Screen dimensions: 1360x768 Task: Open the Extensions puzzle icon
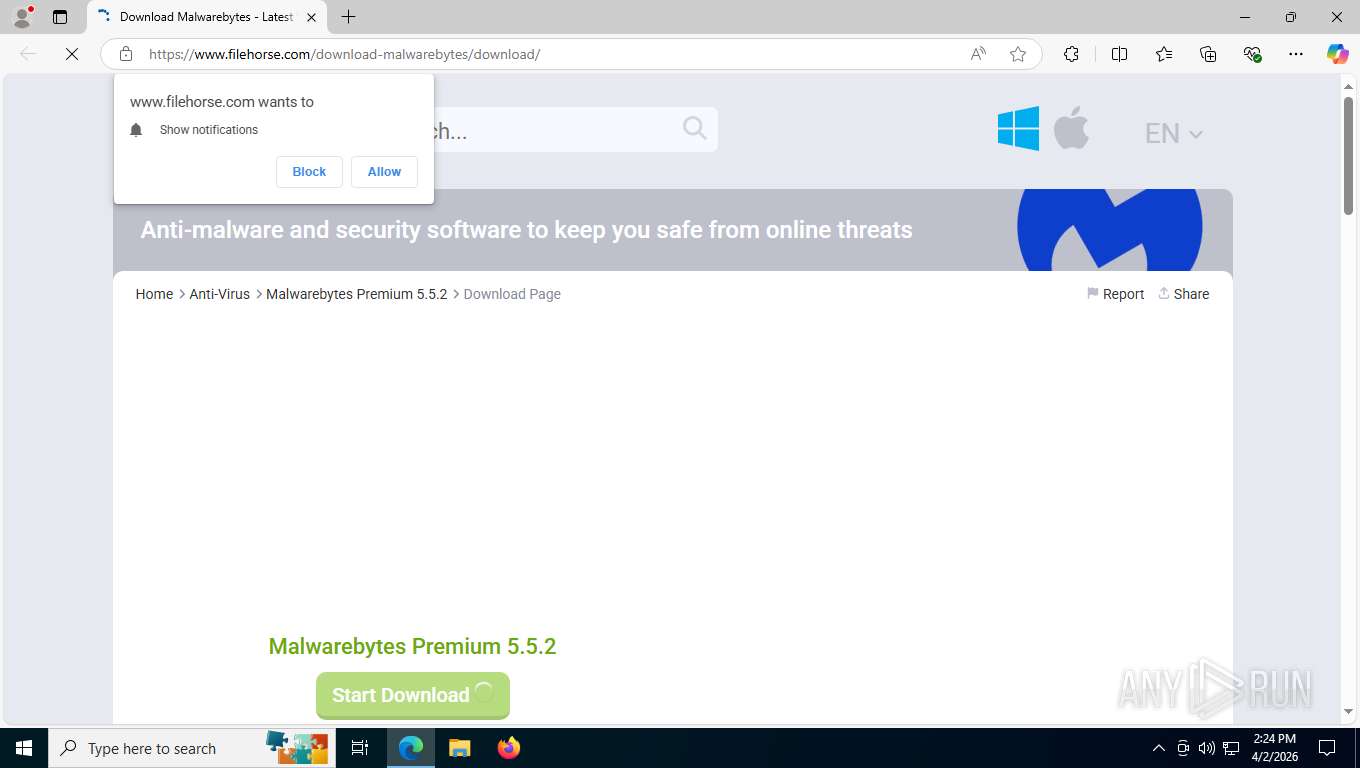coord(1071,54)
